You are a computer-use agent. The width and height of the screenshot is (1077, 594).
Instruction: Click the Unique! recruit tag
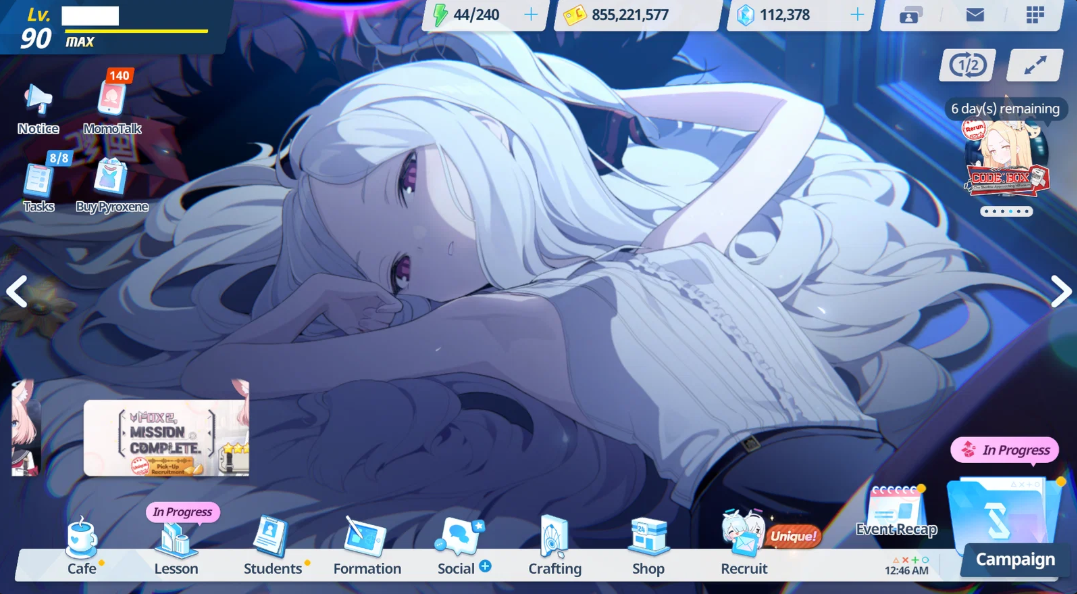click(x=794, y=536)
